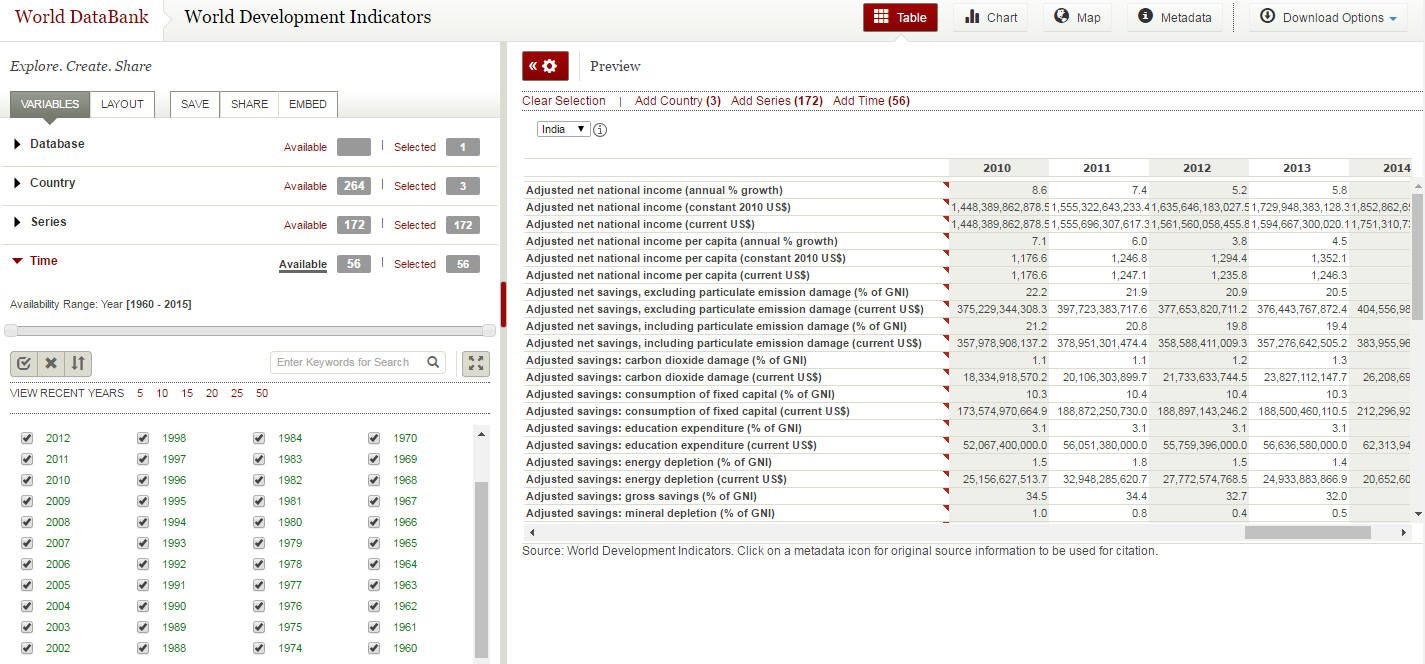This screenshot has width=1425, height=664.
Task: Click the Add Time (56) link
Action: [872, 101]
